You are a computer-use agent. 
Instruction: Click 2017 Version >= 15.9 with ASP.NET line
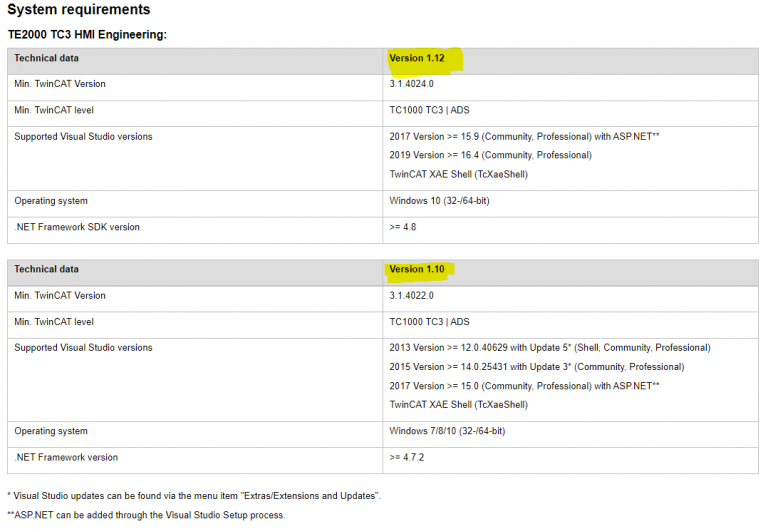click(524, 137)
